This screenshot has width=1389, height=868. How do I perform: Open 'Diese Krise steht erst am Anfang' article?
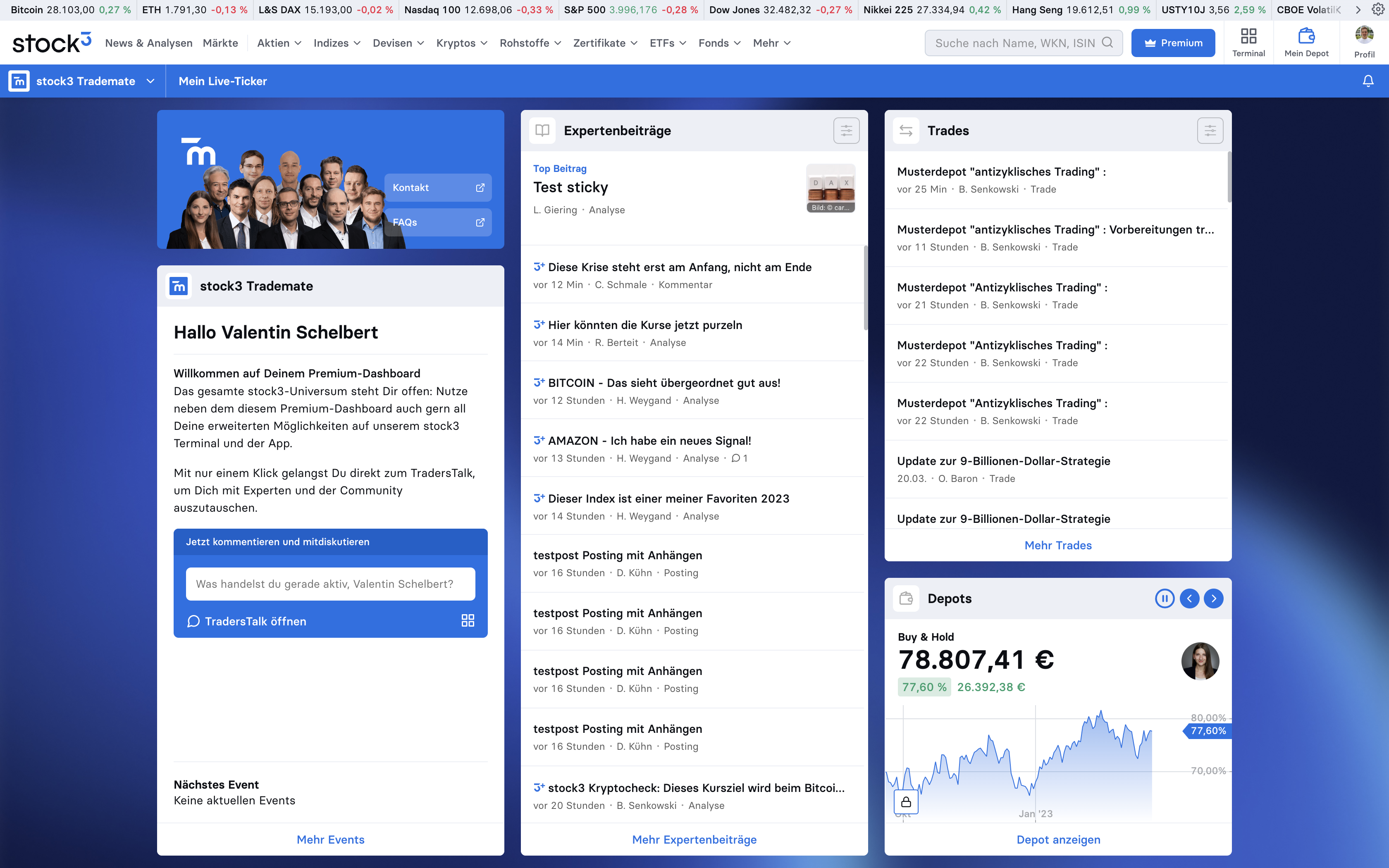point(680,267)
